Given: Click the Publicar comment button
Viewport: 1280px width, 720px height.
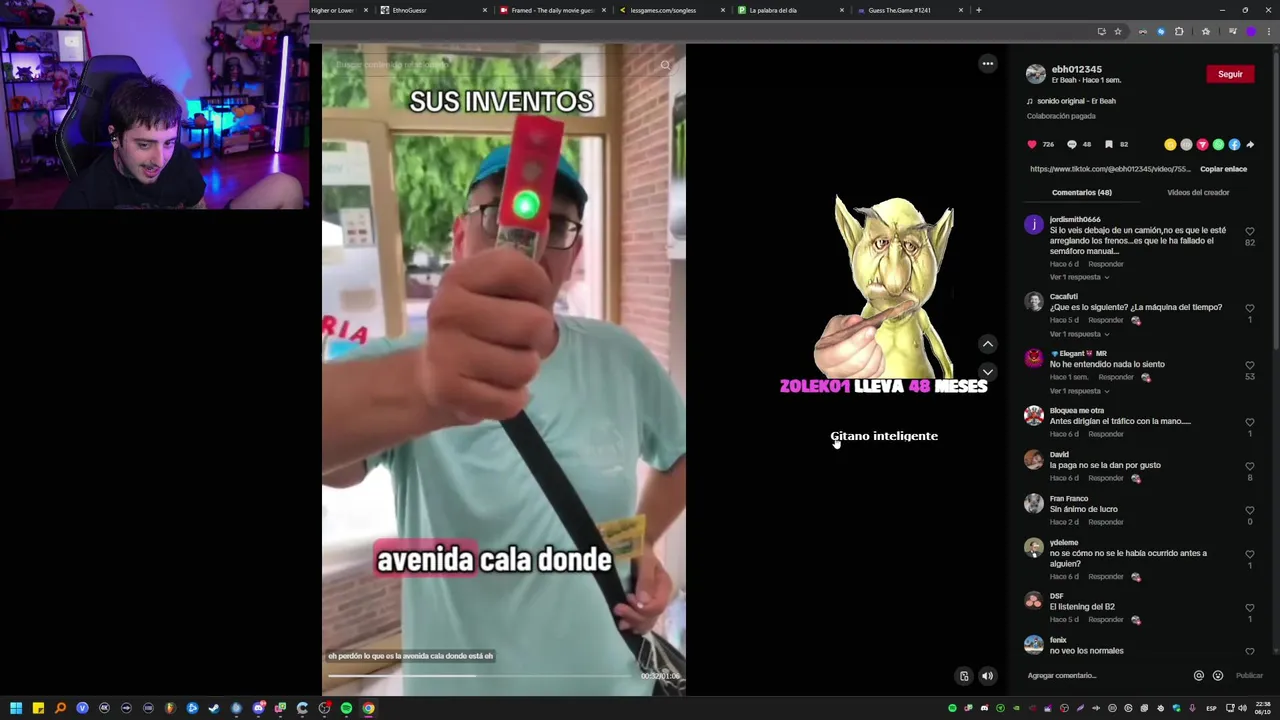Looking at the screenshot, I should click(1249, 675).
